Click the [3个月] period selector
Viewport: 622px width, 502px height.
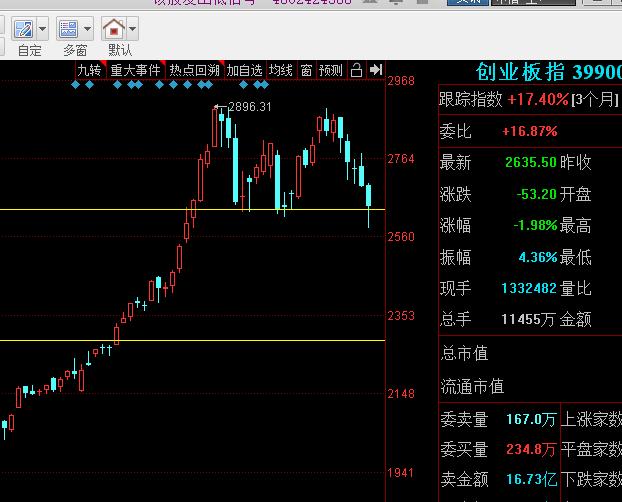click(596, 100)
